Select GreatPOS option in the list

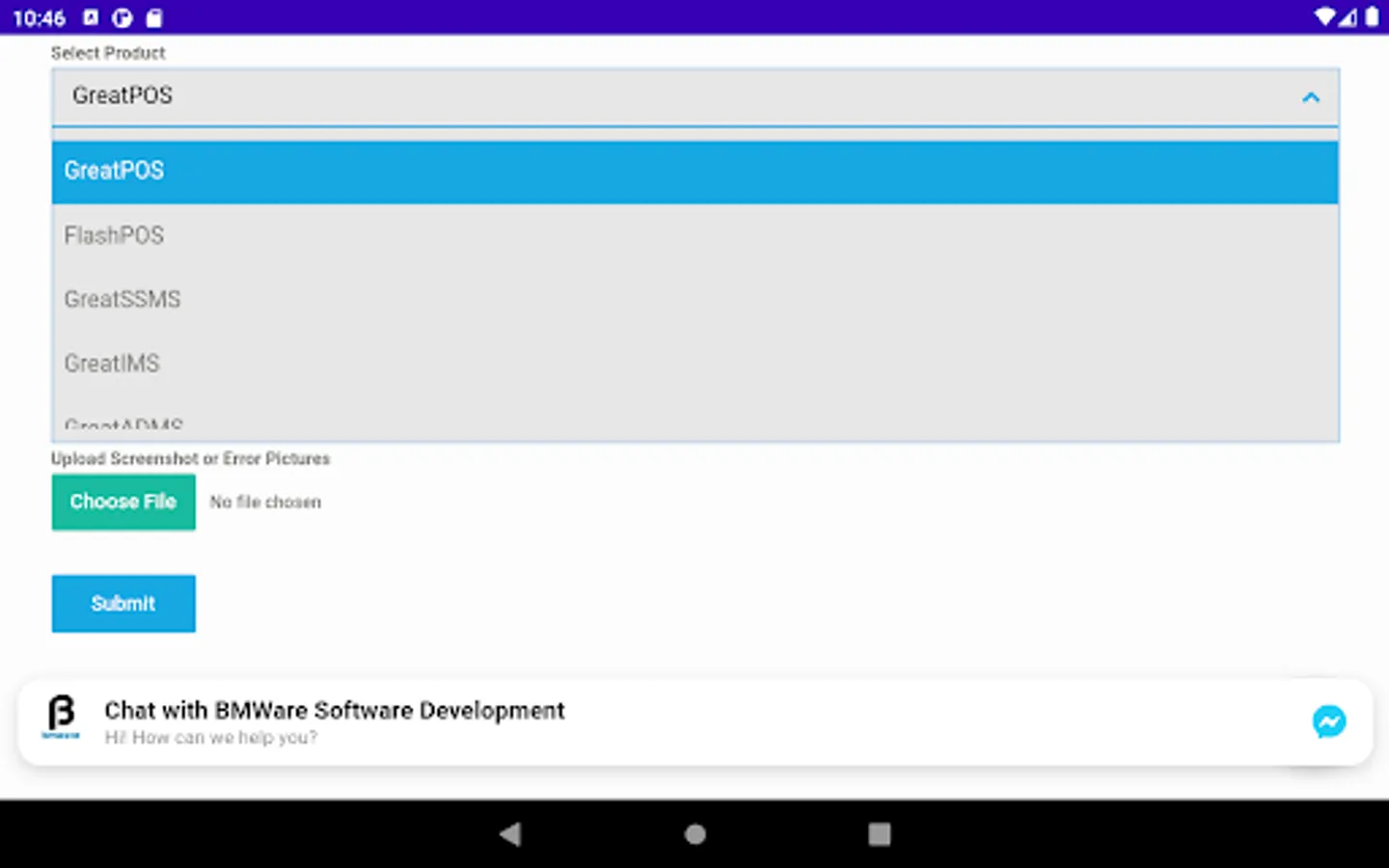[x=694, y=172]
